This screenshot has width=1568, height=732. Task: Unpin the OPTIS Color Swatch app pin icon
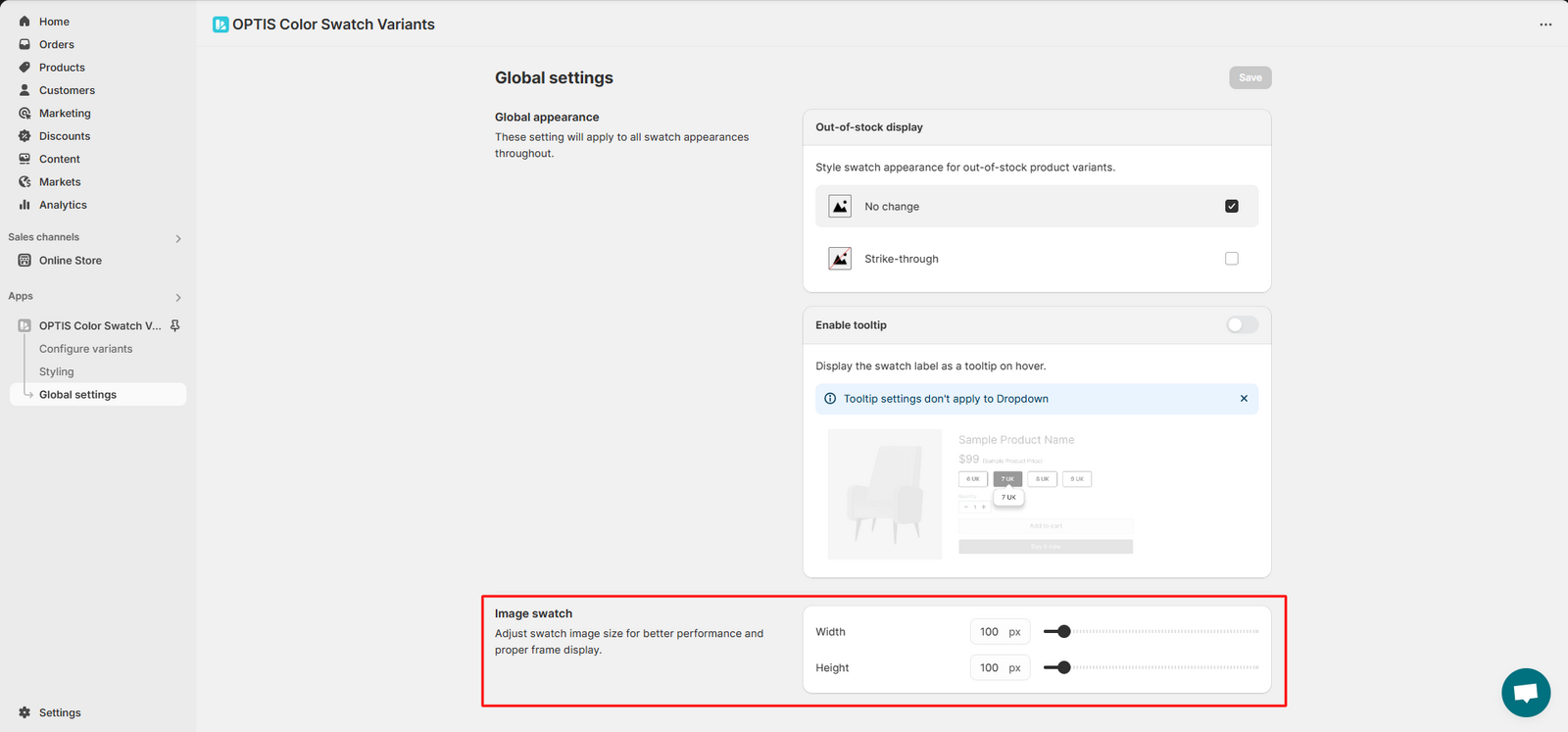(175, 325)
